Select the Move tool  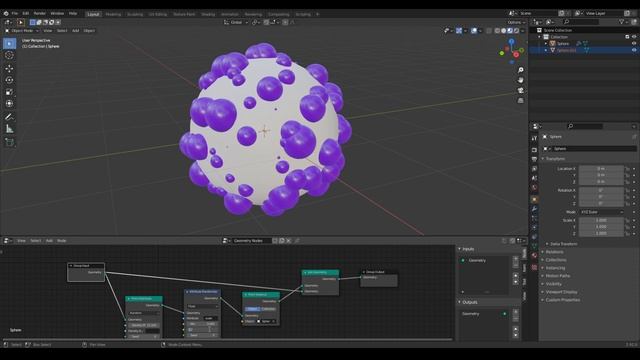point(9,69)
